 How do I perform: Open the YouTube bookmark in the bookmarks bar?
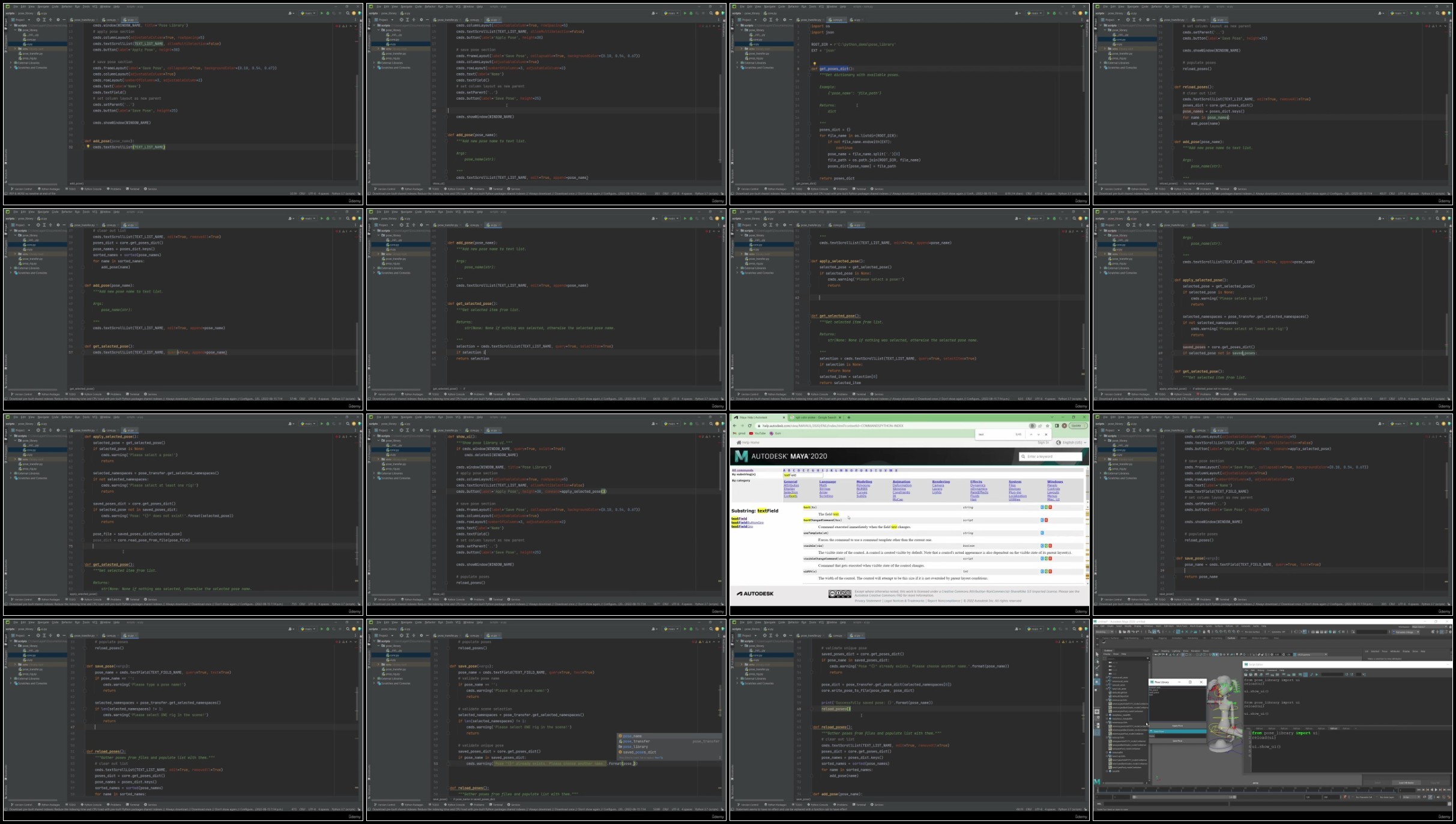click(758, 433)
